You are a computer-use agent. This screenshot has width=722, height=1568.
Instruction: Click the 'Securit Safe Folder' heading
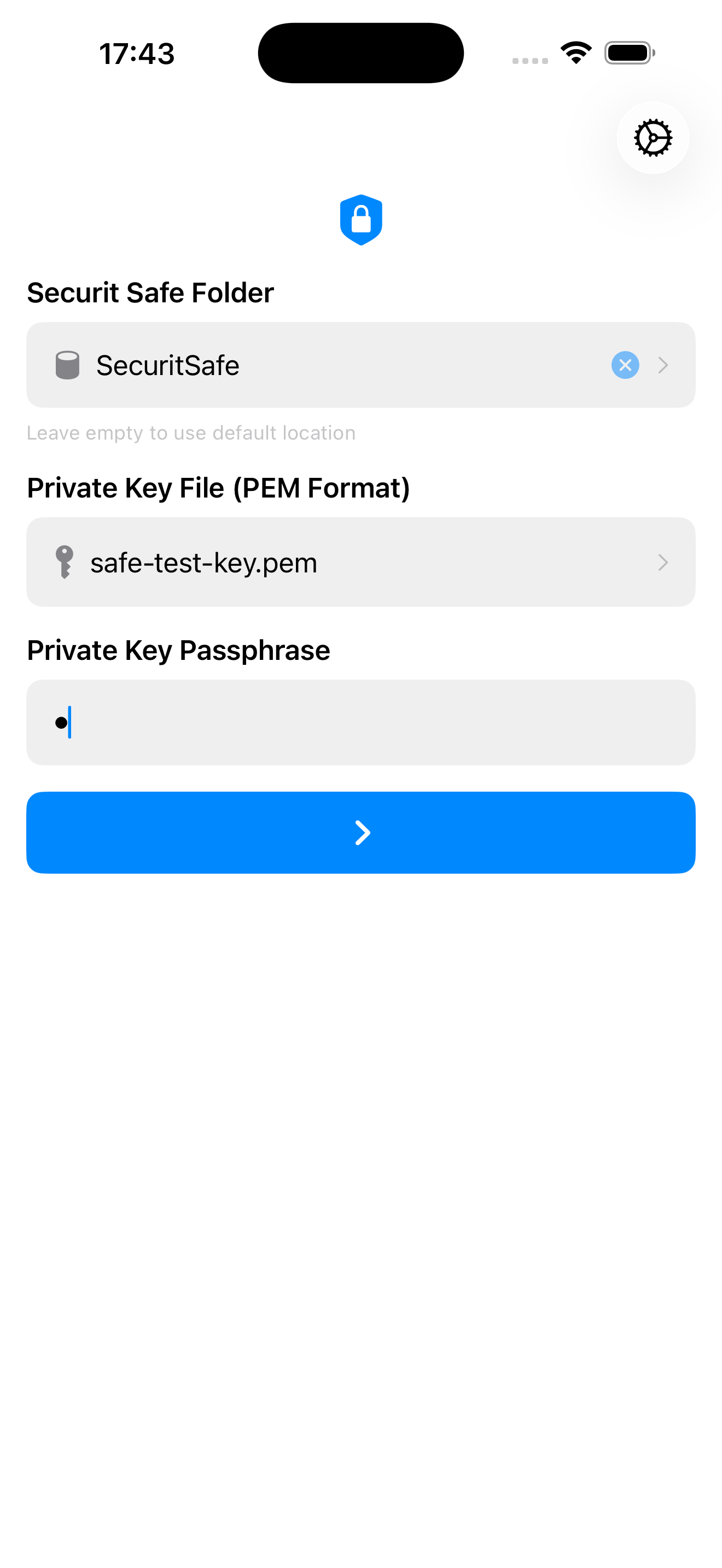150,292
